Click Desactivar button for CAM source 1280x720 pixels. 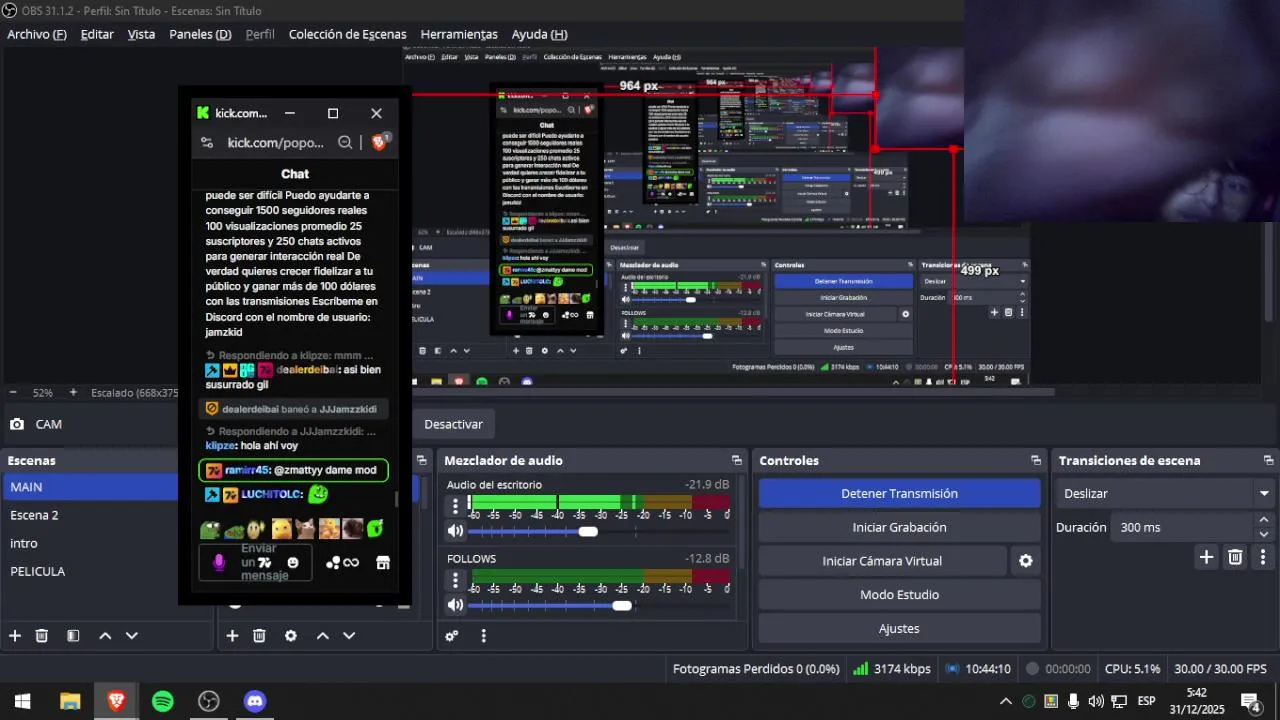[x=453, y=424]
